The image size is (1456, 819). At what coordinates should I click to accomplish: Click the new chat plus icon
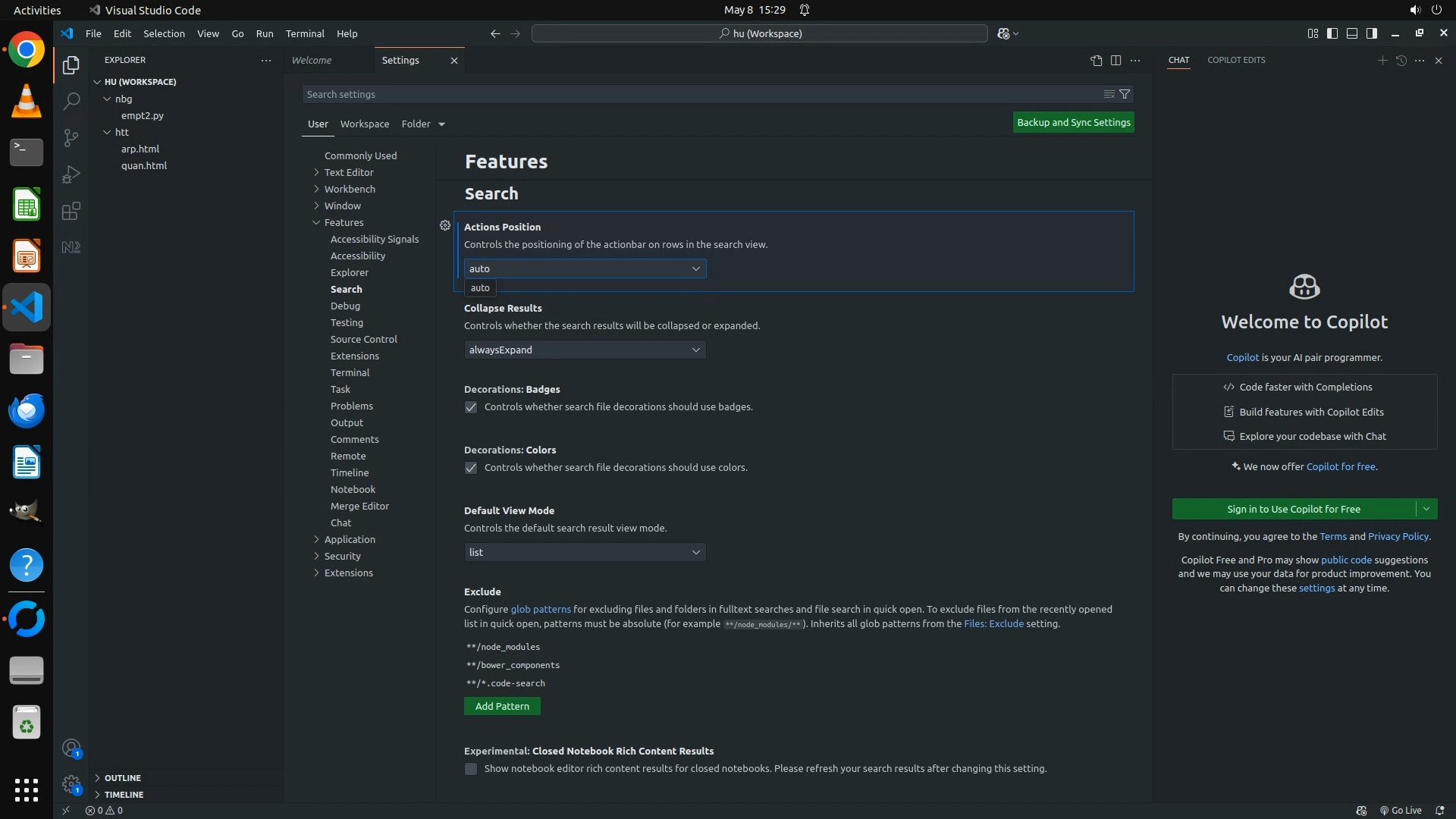click(1382, 60)
